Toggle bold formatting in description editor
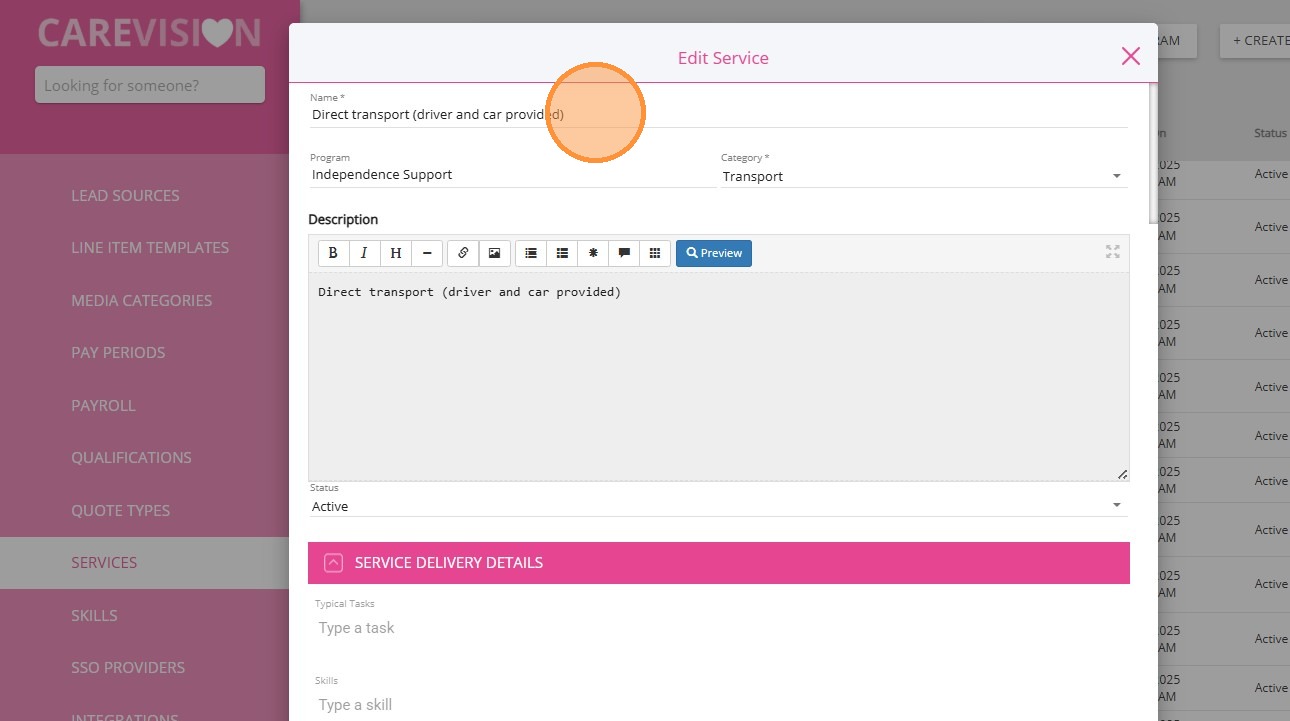The image size is (1290, 721). [333, 253]
